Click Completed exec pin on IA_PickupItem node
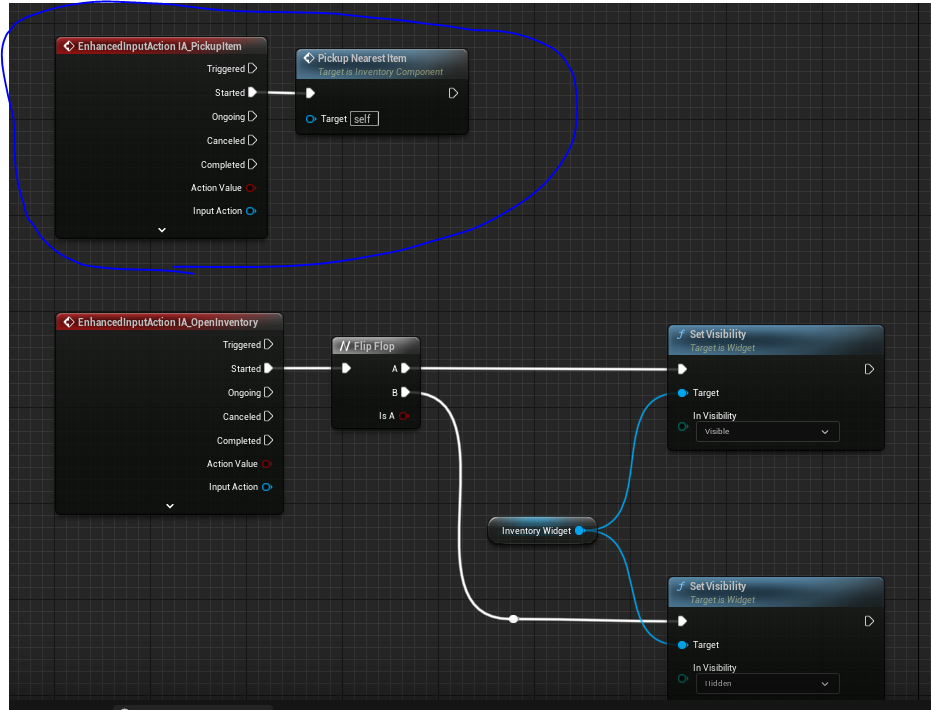This screenshot has height=710, width=931. point(252,164)
